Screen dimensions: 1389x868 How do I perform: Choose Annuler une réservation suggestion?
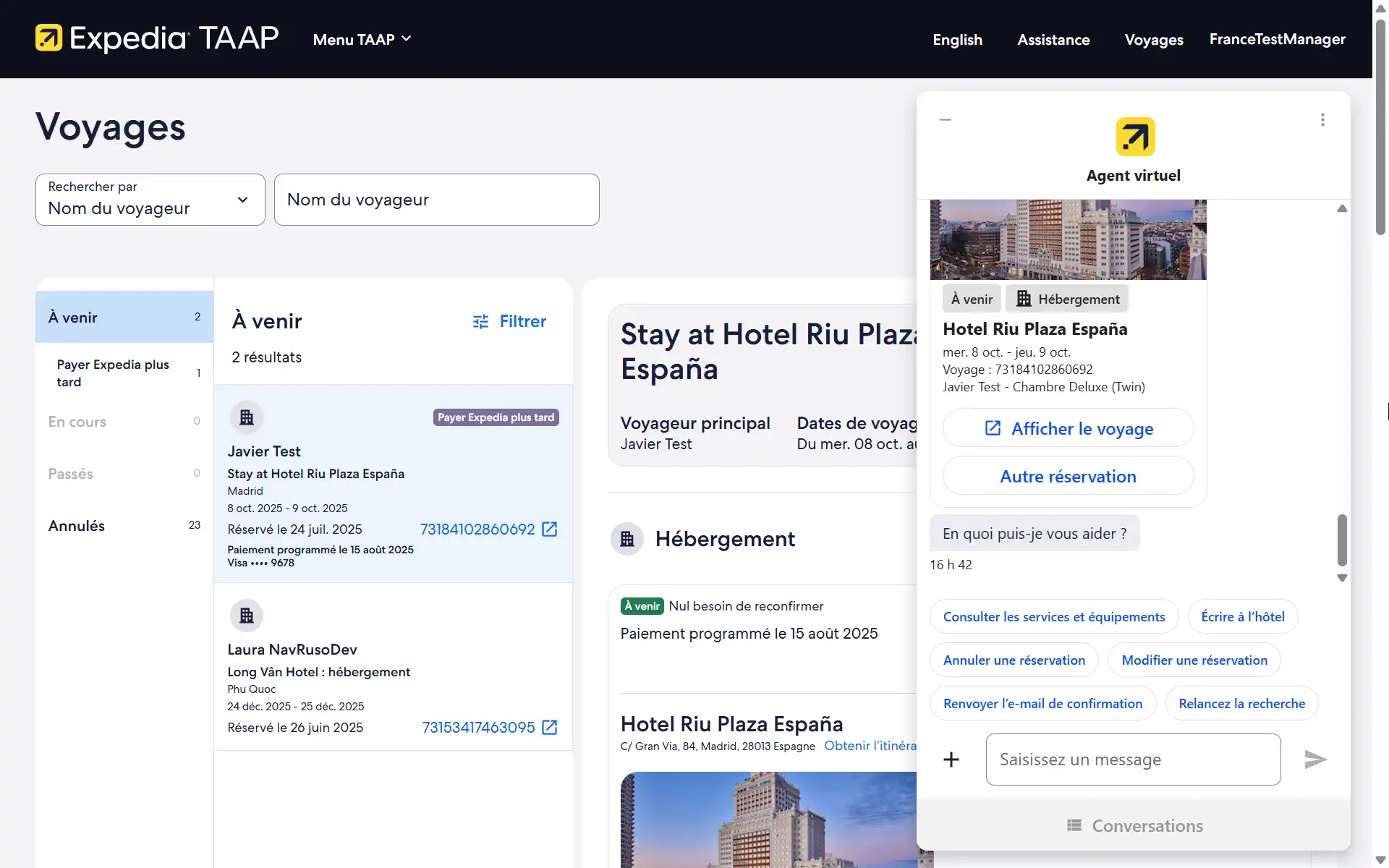click(1014, 660)
